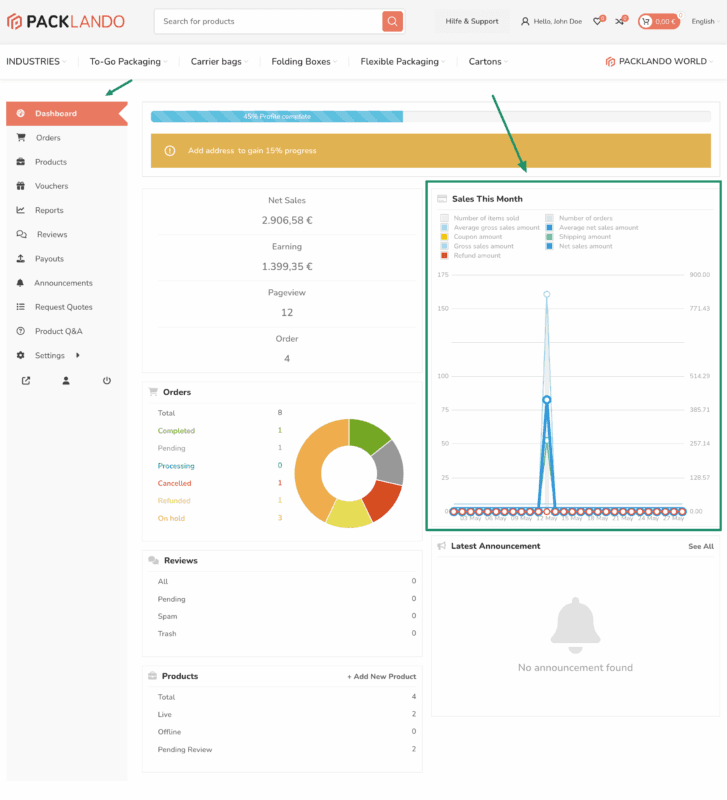Viewport: 727px width, 800px height.
Task: Click the Search for products field
Action: (x=268, y=21)
